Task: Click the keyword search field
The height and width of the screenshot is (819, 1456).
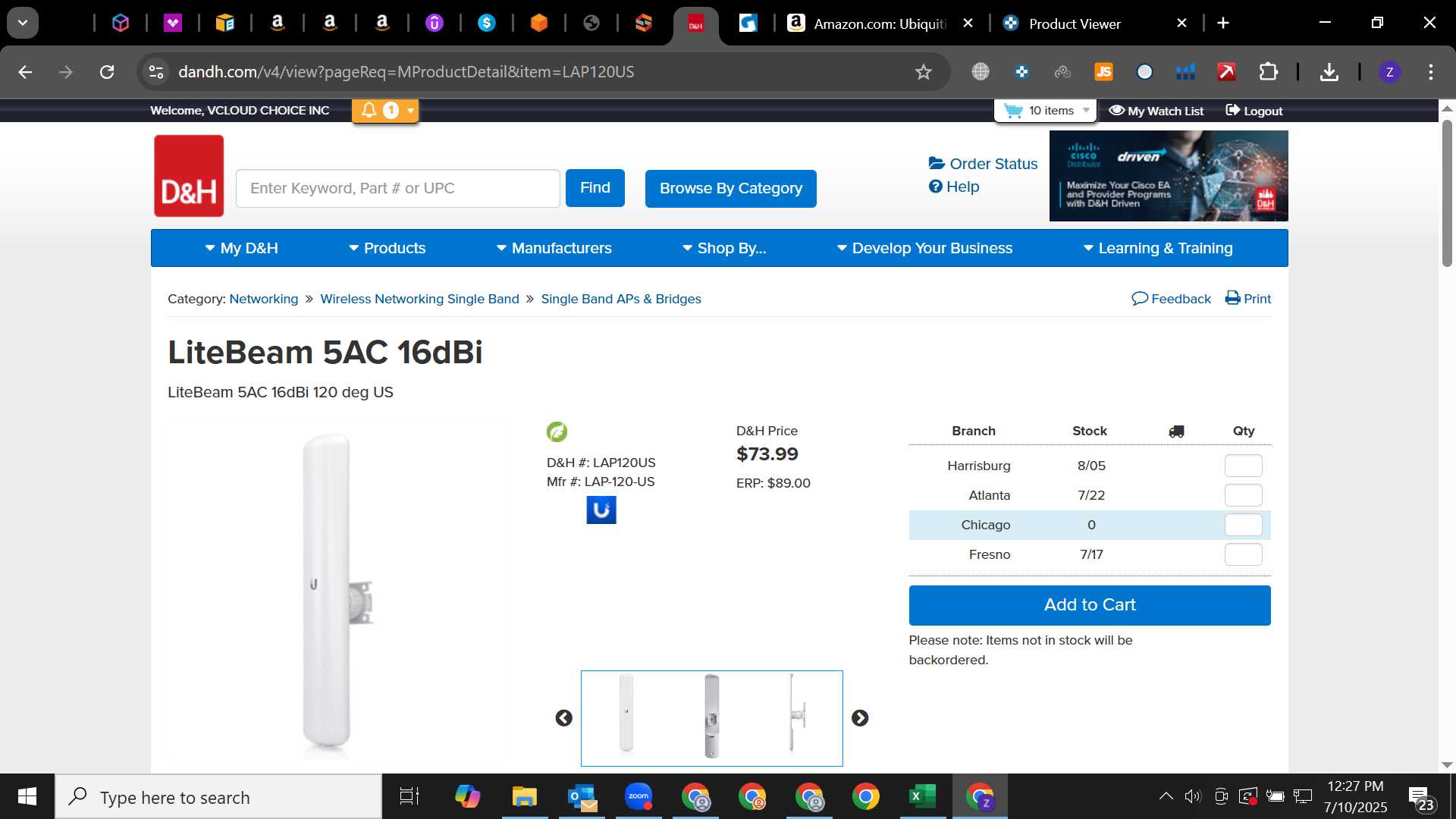Action: click(398, 188)
